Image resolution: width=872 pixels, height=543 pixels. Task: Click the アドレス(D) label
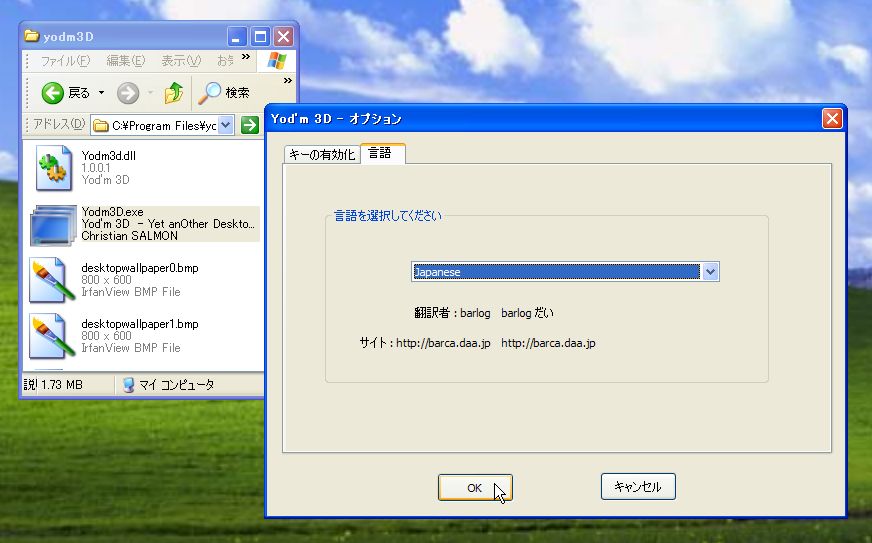[58, 124]
